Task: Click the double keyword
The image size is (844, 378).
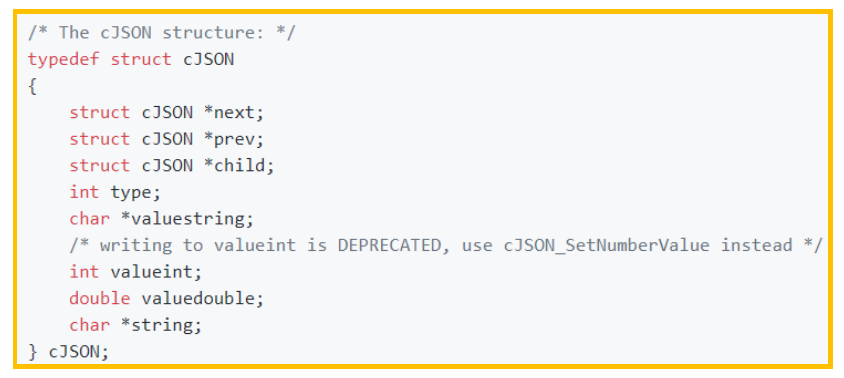Action: coord(100,298)
